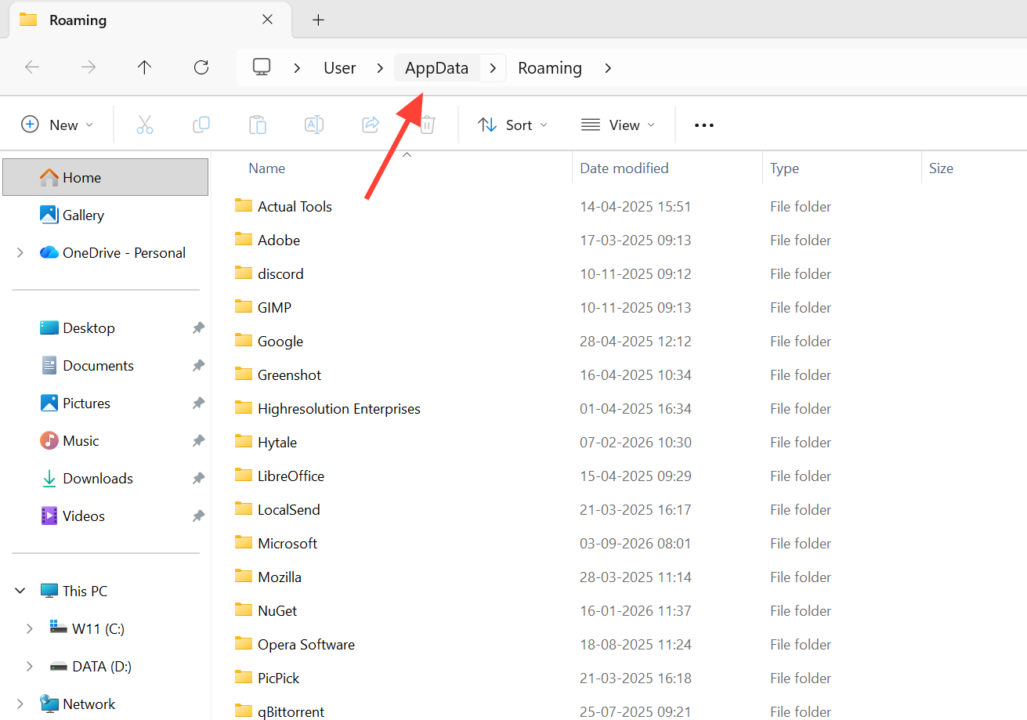Sort by the Size column header
Viewport: 1027px width, 720px height.
[x=941, y=168]
